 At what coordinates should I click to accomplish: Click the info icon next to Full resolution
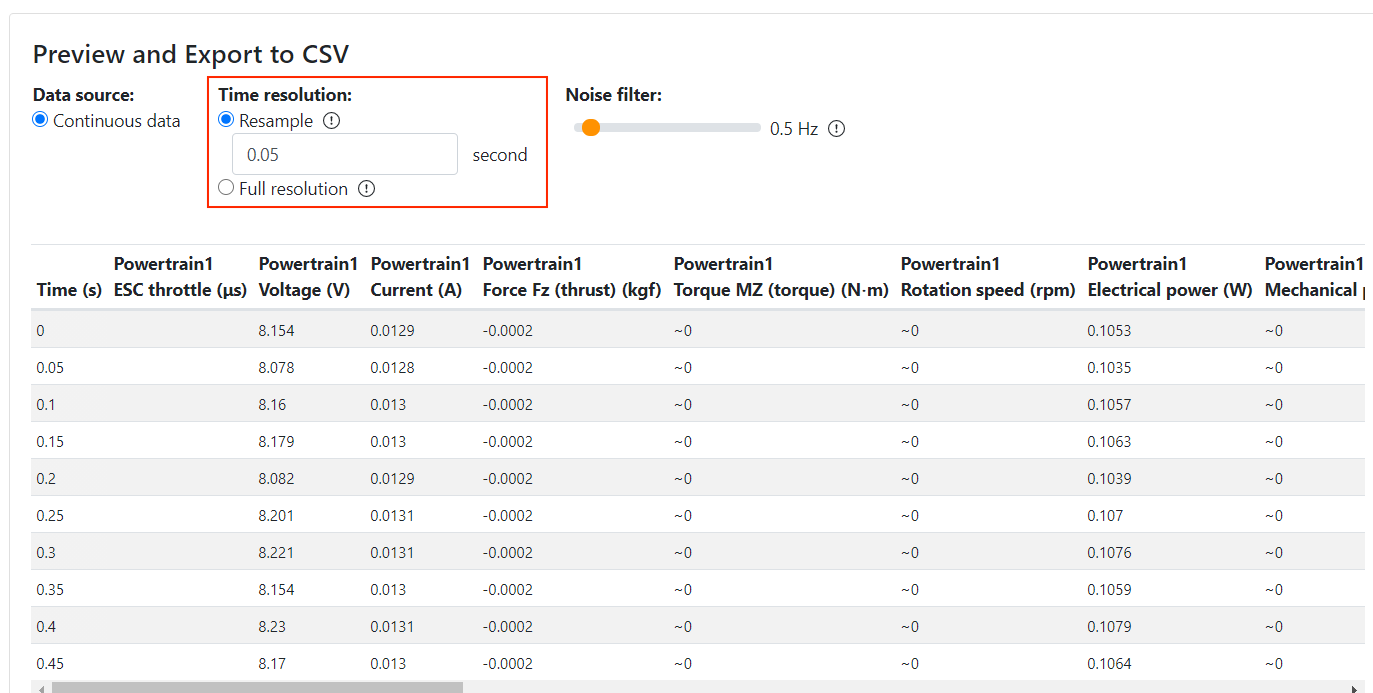pos(366,188)
